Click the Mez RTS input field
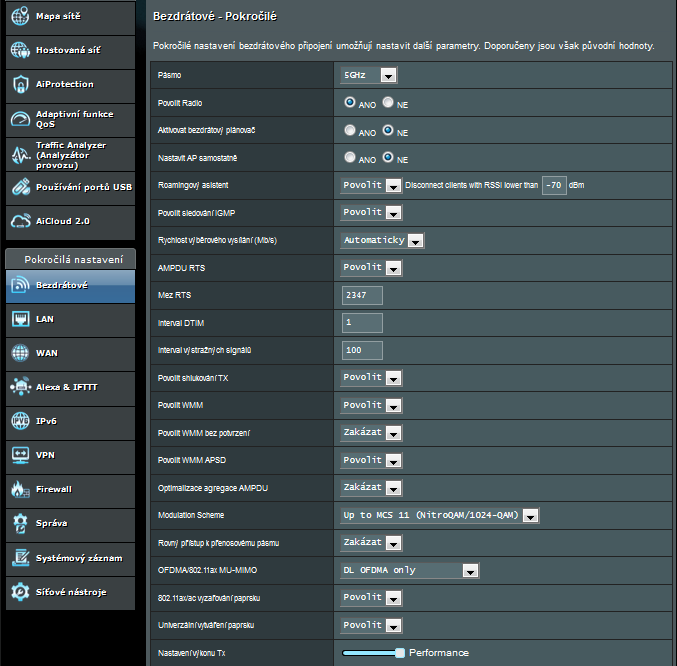The width and height of the screenshot is (677, 666). click(362, 295)
